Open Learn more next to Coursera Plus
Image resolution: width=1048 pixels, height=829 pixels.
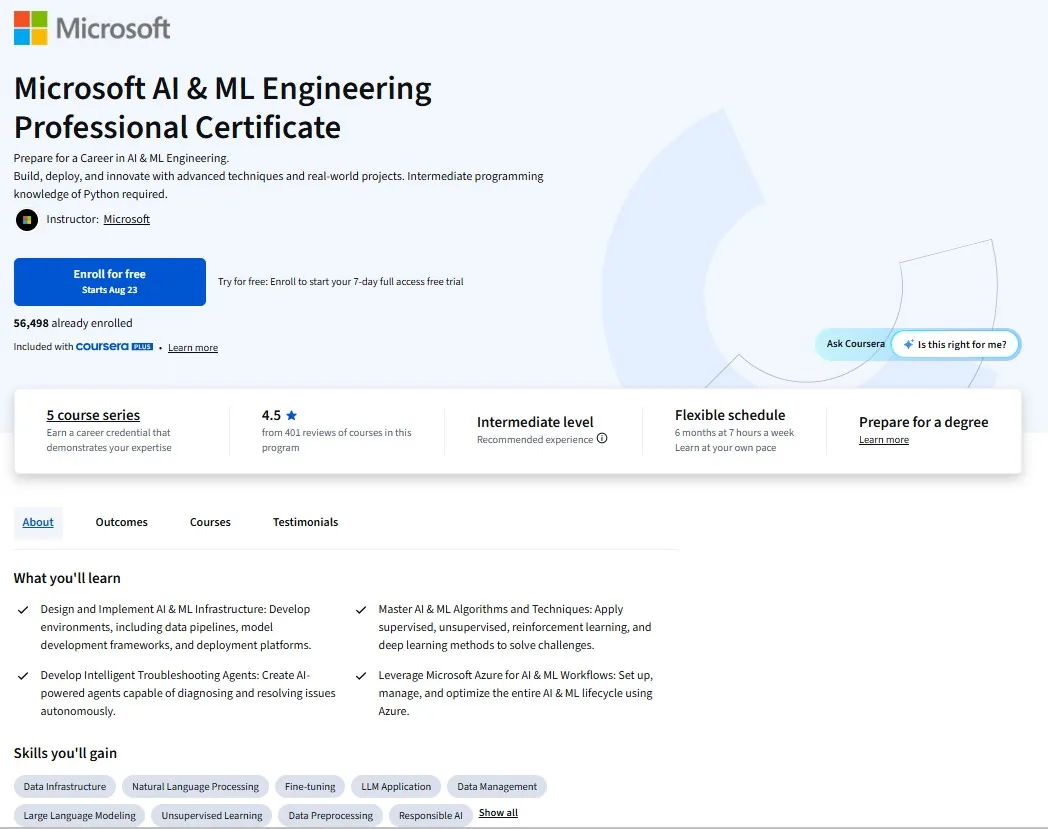(192, 348)
